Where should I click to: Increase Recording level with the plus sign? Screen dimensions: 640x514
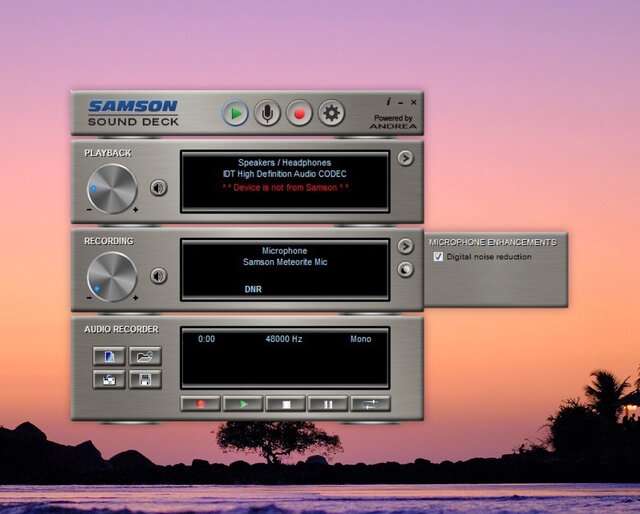[x=136, y=298]
